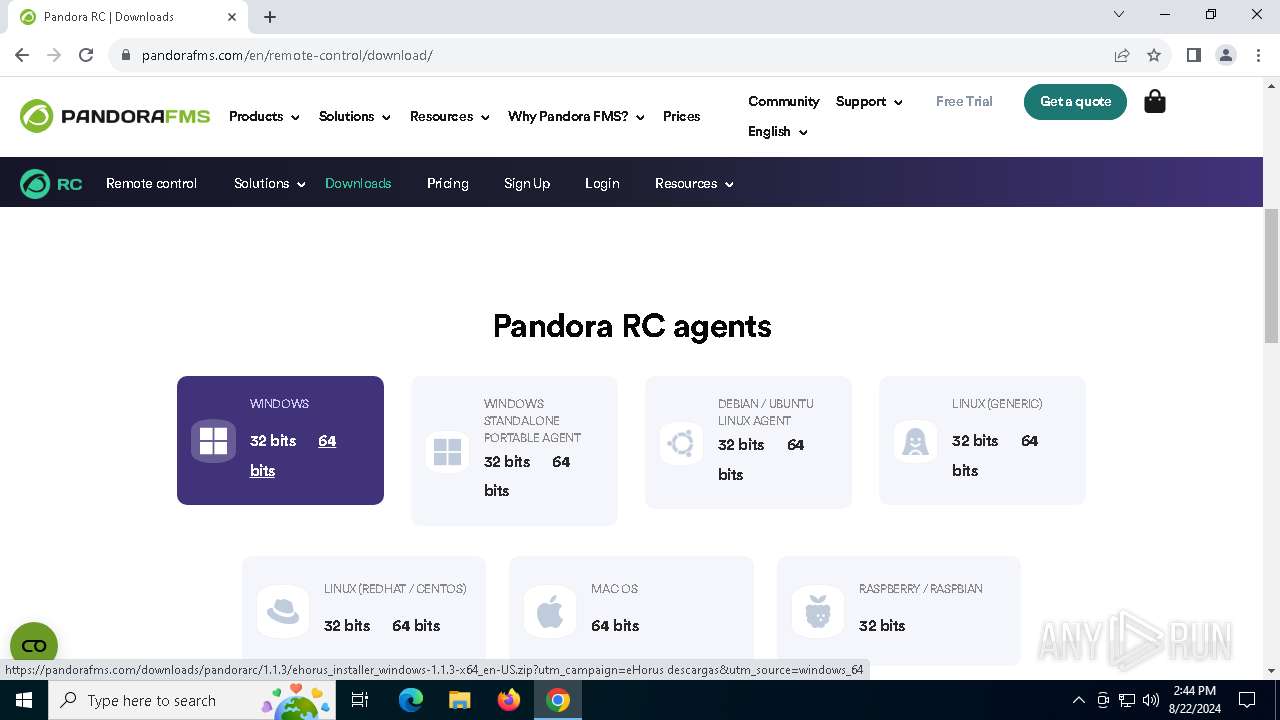Open a new browser tab

[x=270, y=17]
